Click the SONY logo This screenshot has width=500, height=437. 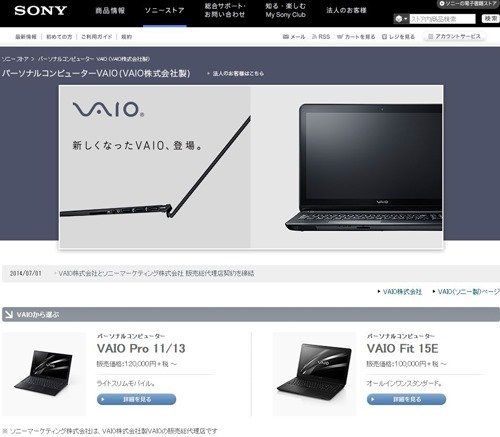(40, 11)
